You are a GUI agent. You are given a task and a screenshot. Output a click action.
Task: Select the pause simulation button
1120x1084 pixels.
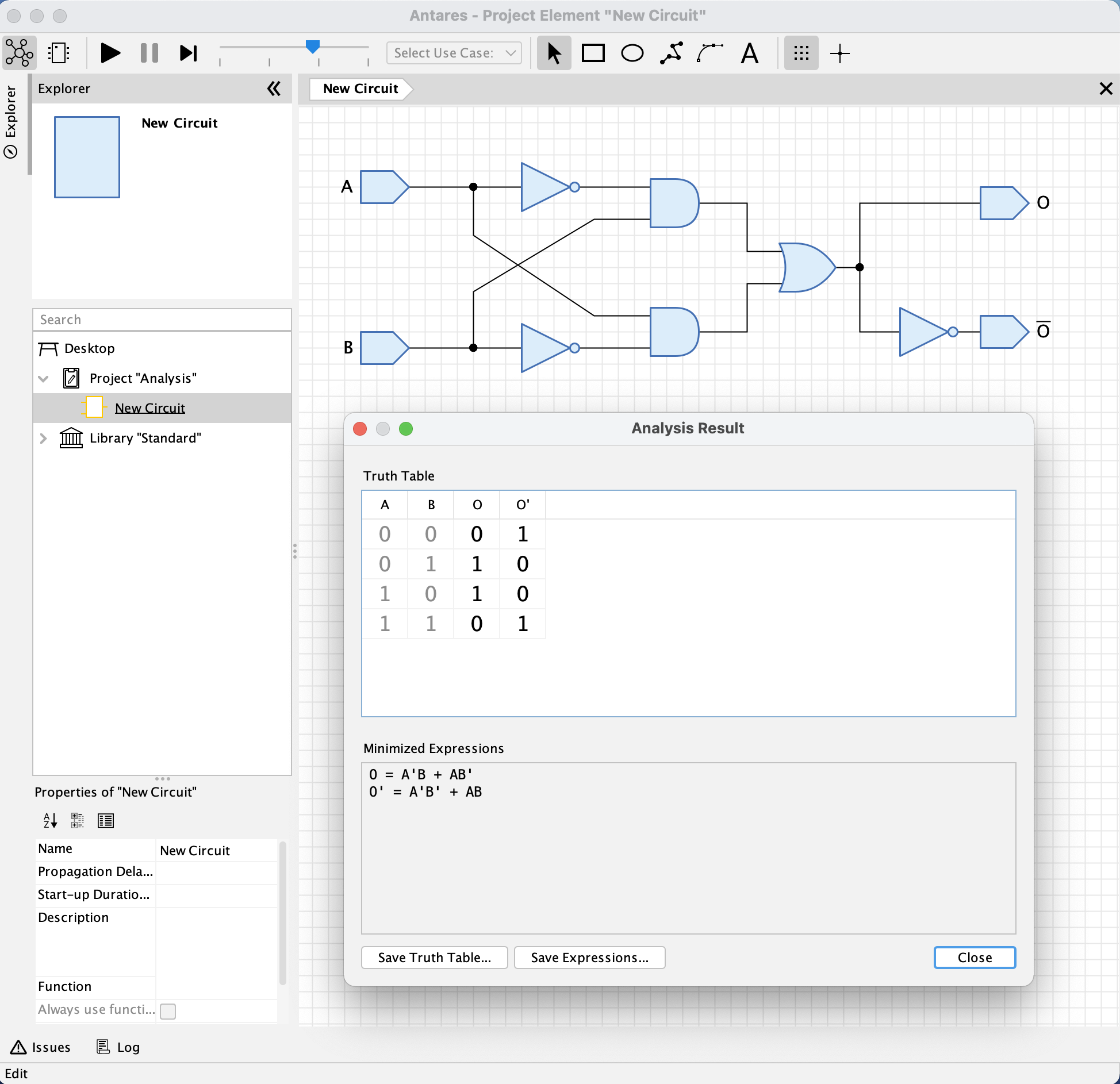(147, 52)
